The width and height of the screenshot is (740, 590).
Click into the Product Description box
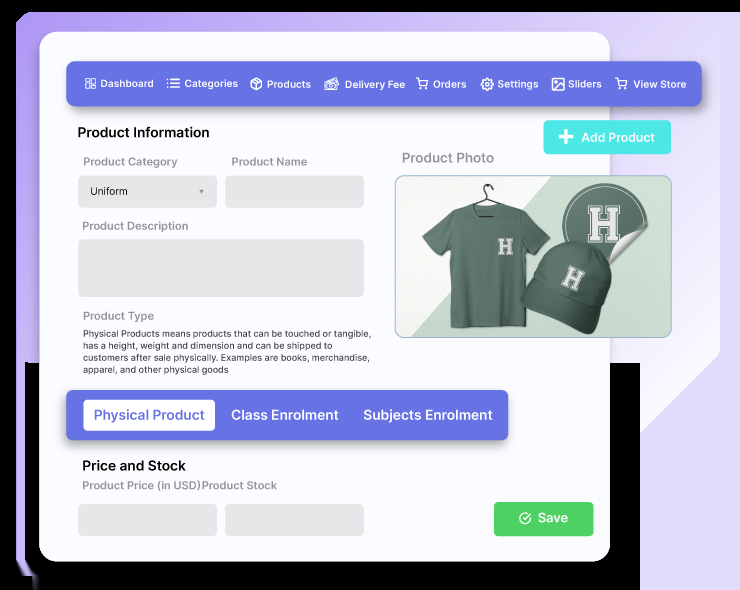click(x=221, y=268)
